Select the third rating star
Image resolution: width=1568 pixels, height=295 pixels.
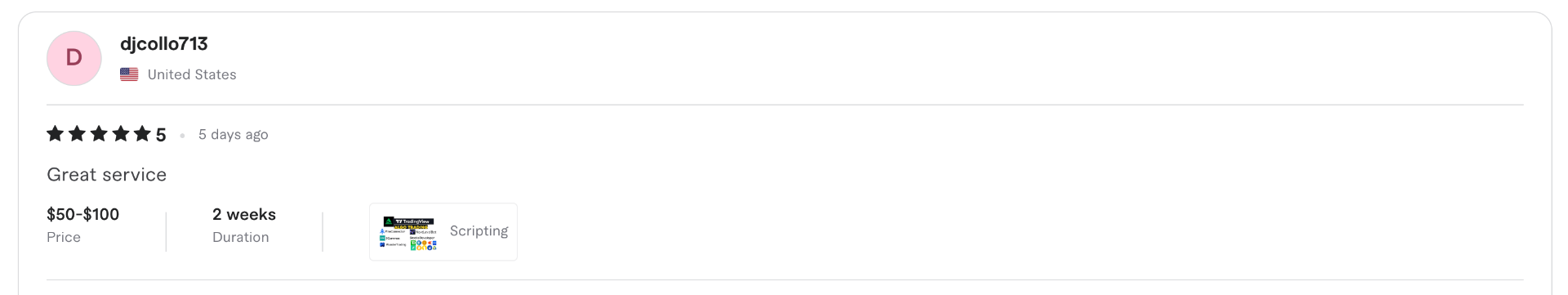pyautogui.click(x=99, y=133)
